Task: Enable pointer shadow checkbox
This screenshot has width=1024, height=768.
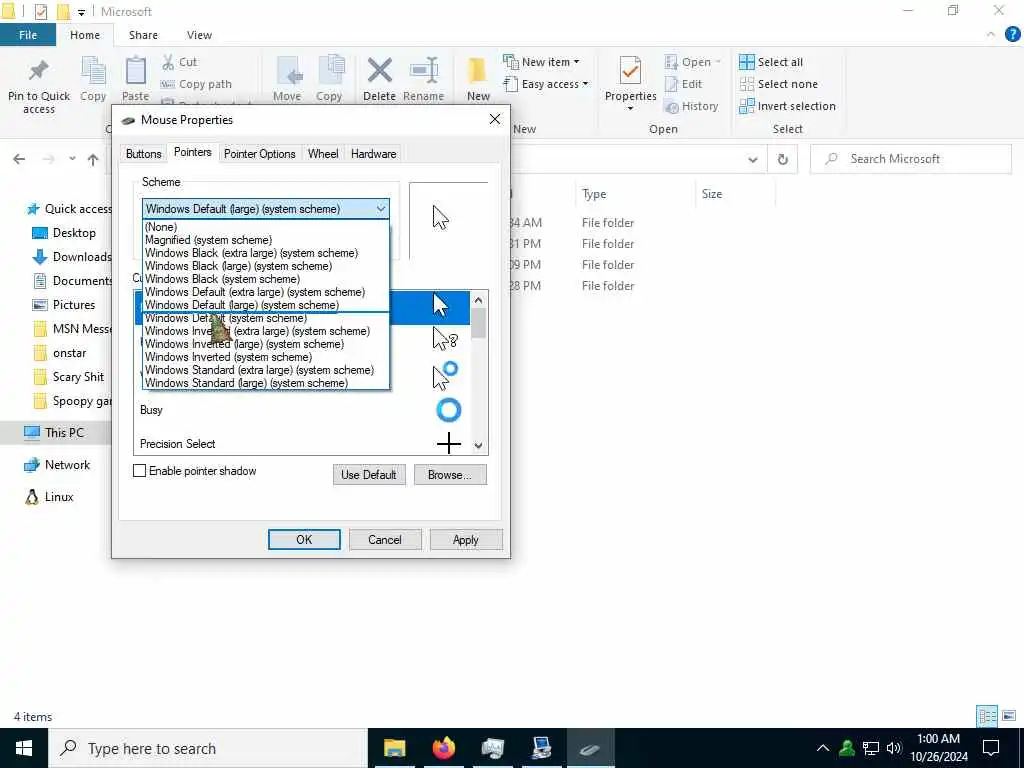Action: 140,471
